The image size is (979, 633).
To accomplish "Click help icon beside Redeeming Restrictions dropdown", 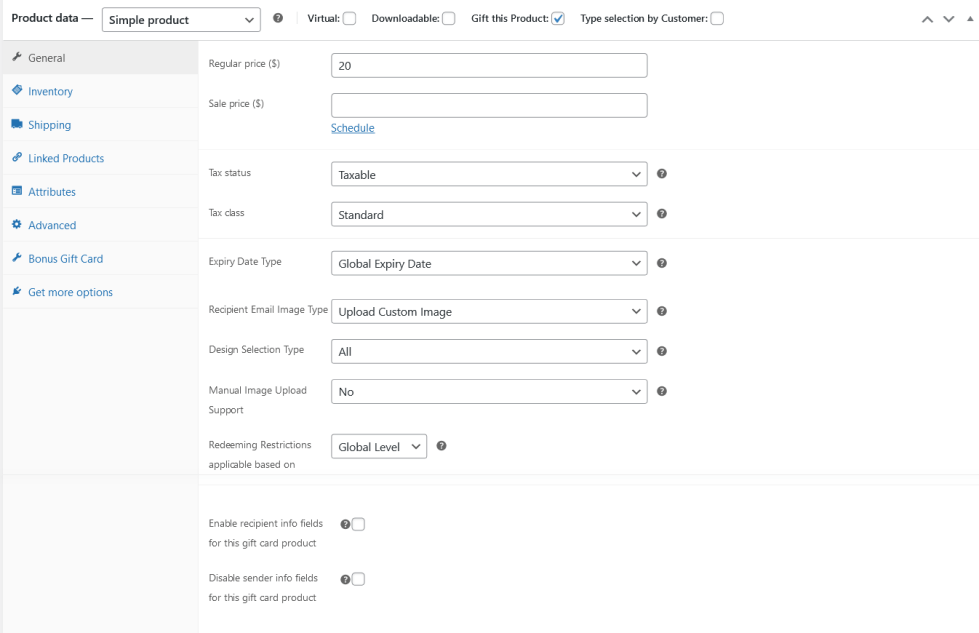I will [x=442, y=446].
